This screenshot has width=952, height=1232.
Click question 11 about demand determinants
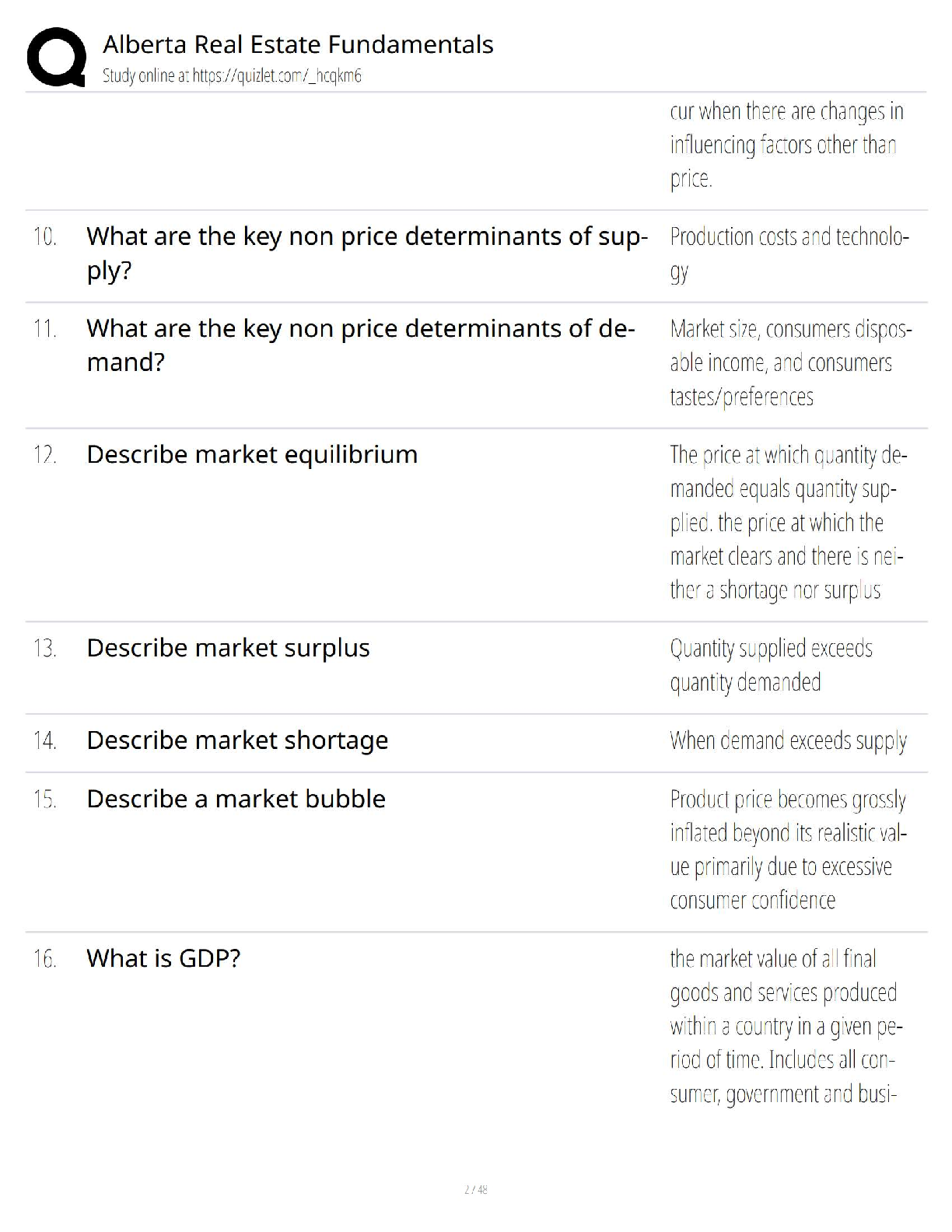click(361, 345)
